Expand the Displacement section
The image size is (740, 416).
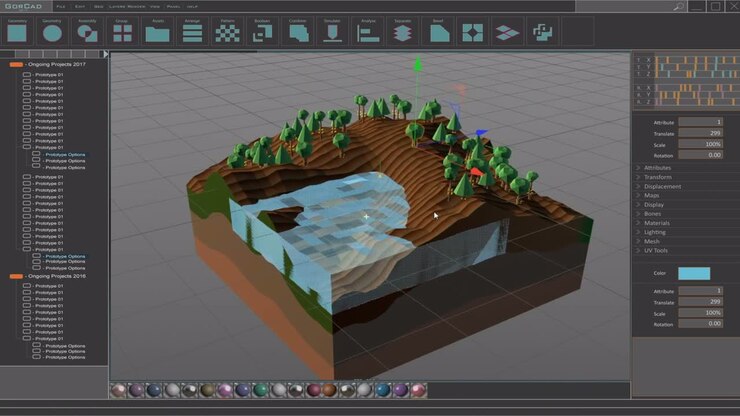659,187
